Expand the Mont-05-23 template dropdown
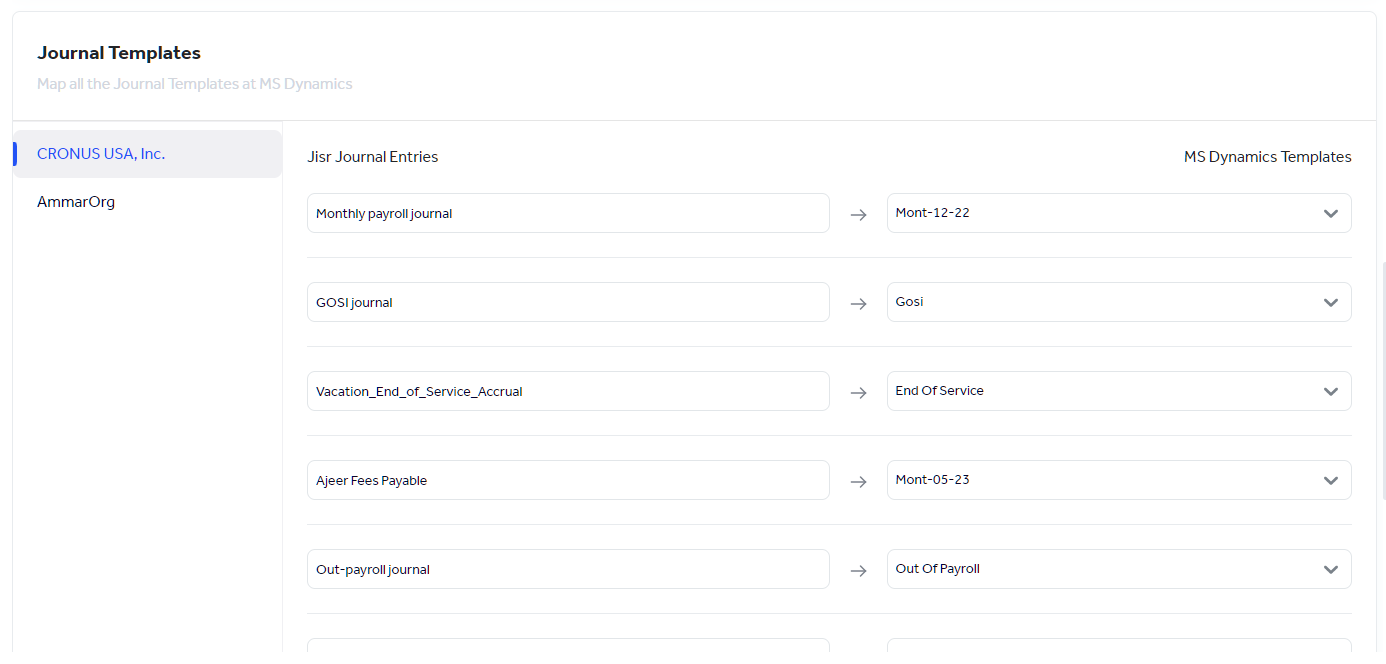Screen dimensions: 1386x664 [1331, 480]
